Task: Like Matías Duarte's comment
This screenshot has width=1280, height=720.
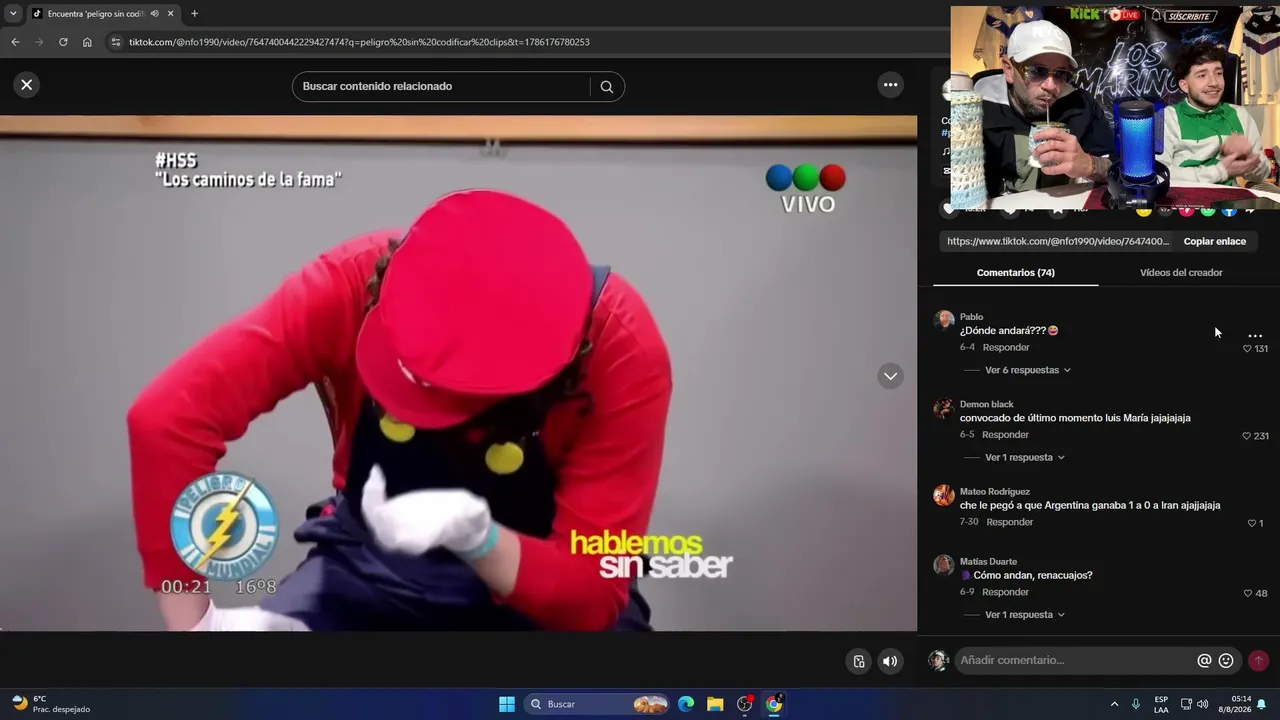Action: pos(1247,593)
